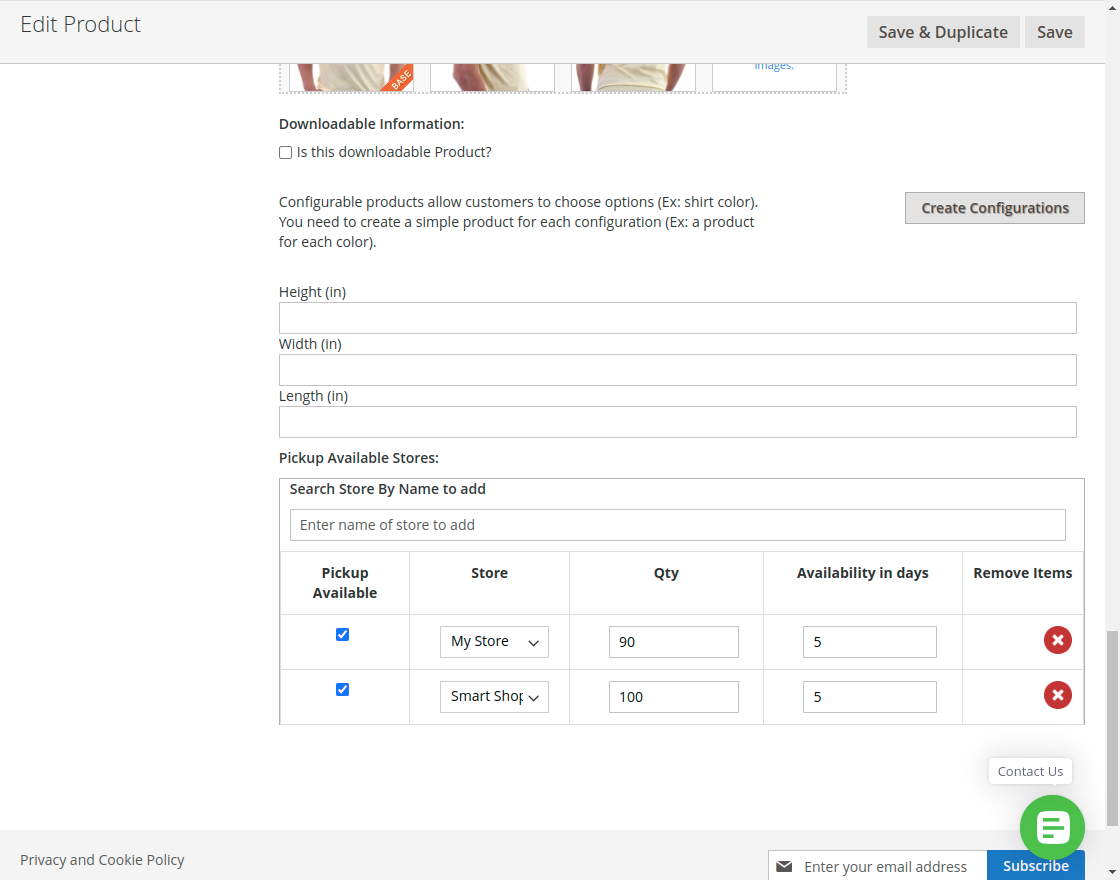Enable the downloadable product checkbox
Viewport: 1120px width, 880px height.
285,152
